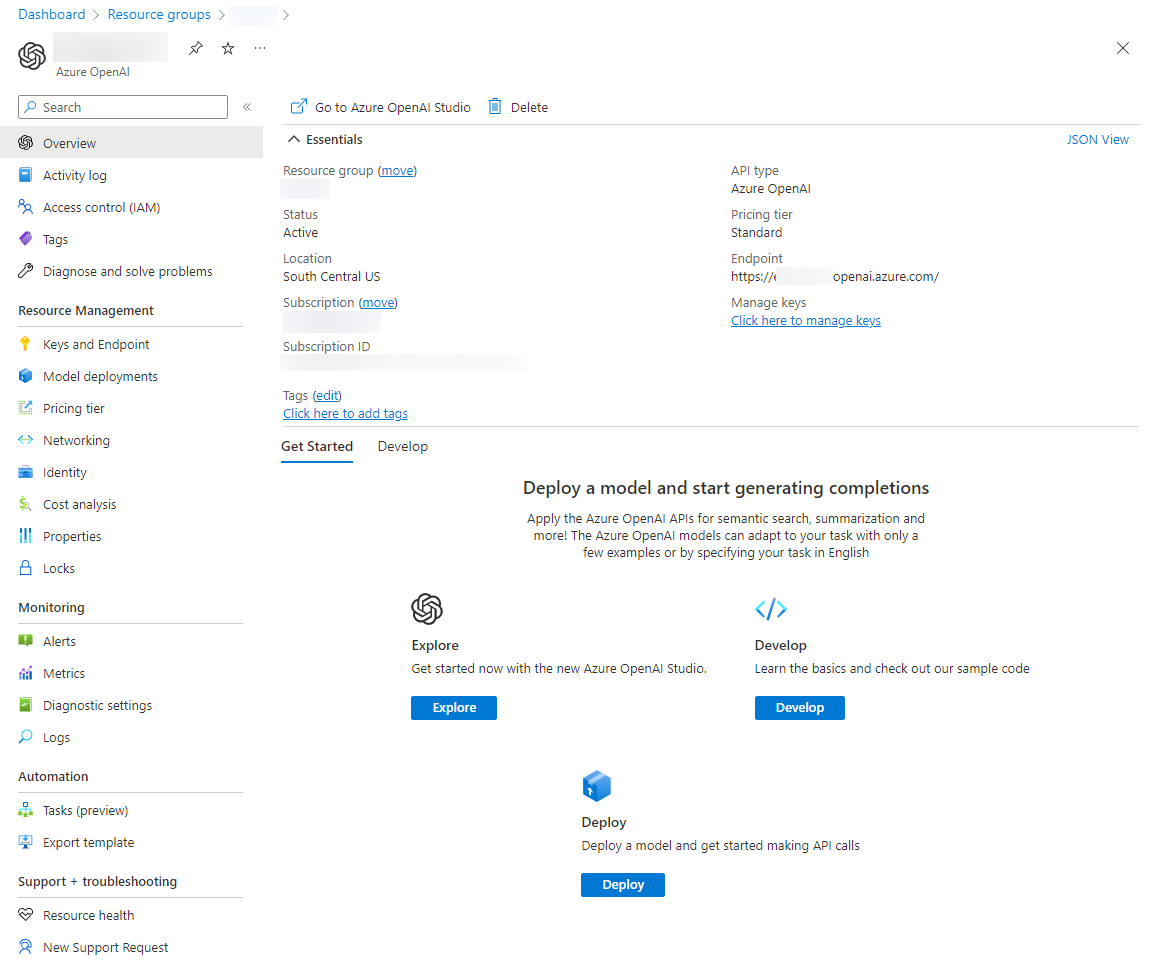Switch to the Develop tab
Image resolution: width=1151 pixels, height=972 pixels.
[402, 446]
